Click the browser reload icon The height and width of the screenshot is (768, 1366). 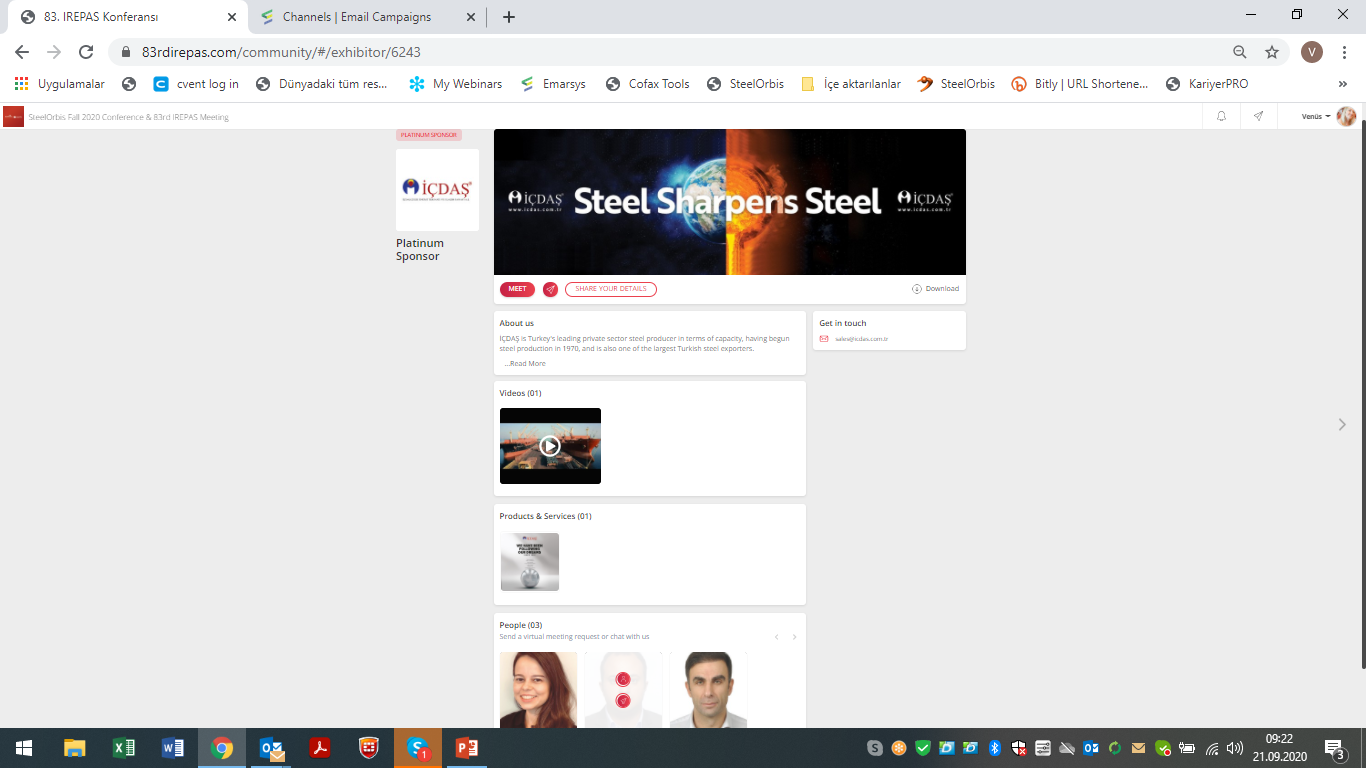86,52
